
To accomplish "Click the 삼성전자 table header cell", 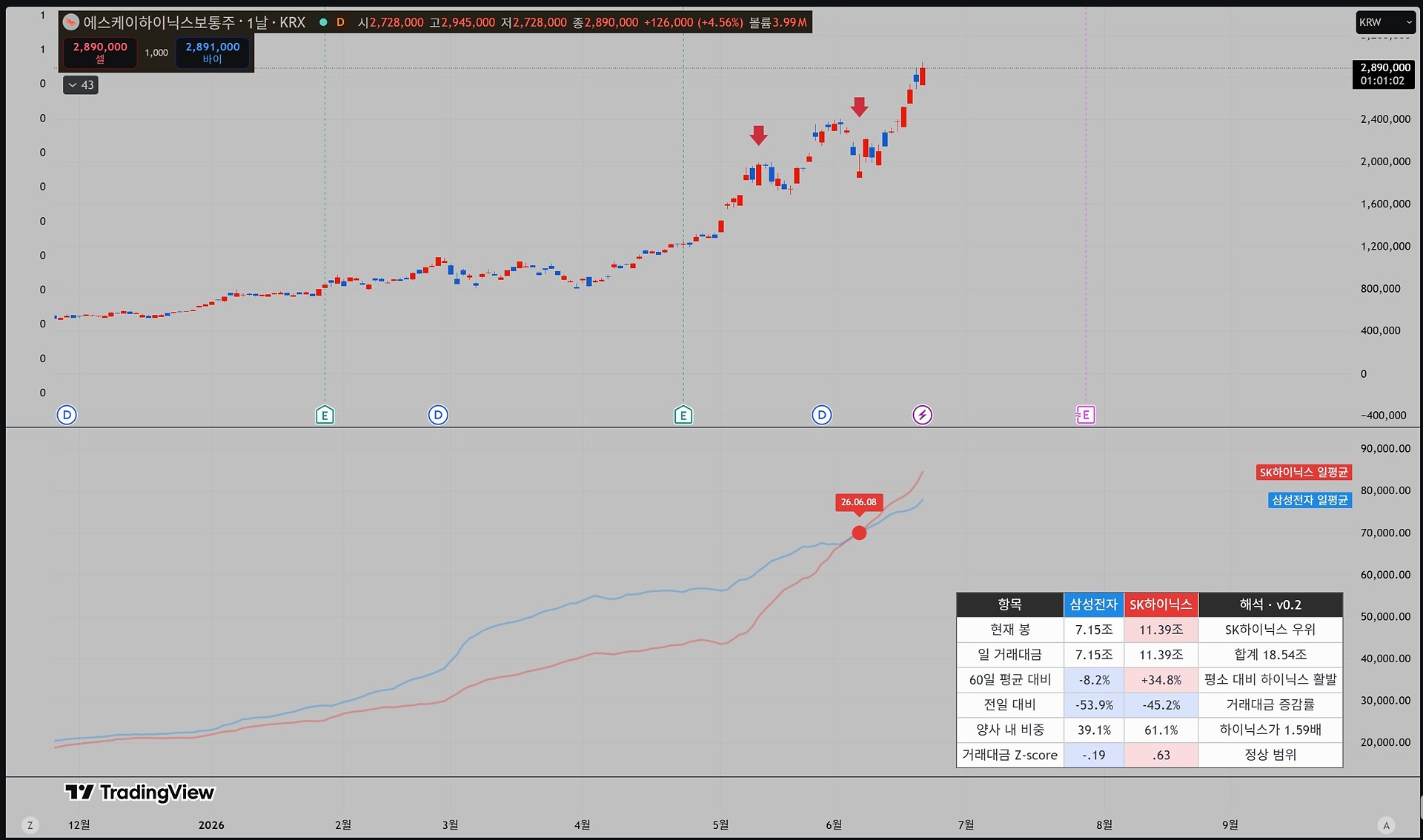I will pyautogui.click(x=1094, y=604).
